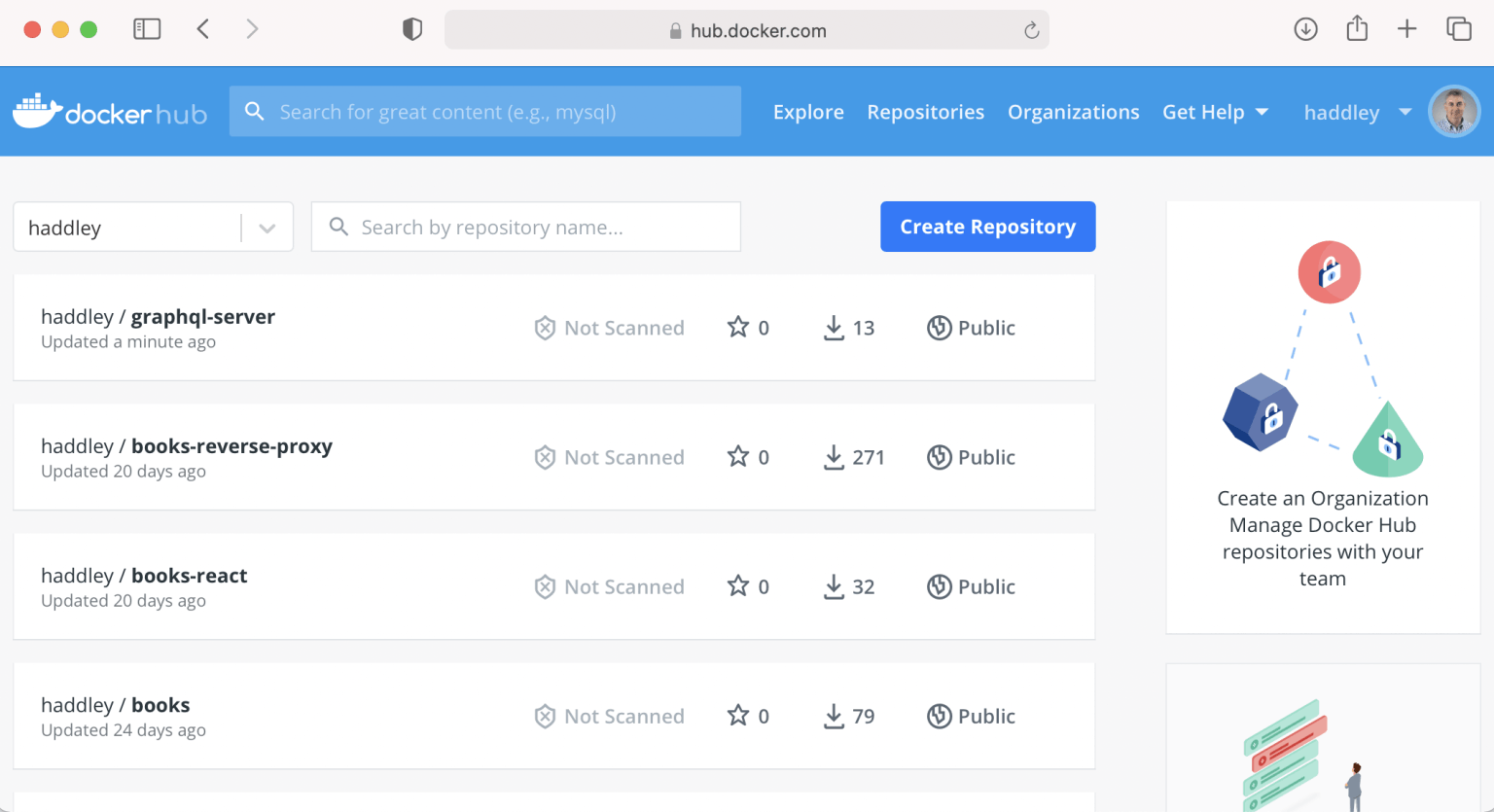This screenshot has width=1494, height=812.
Task: Open the haddley / graphql-server repository
Action: [x=202, y=316]
